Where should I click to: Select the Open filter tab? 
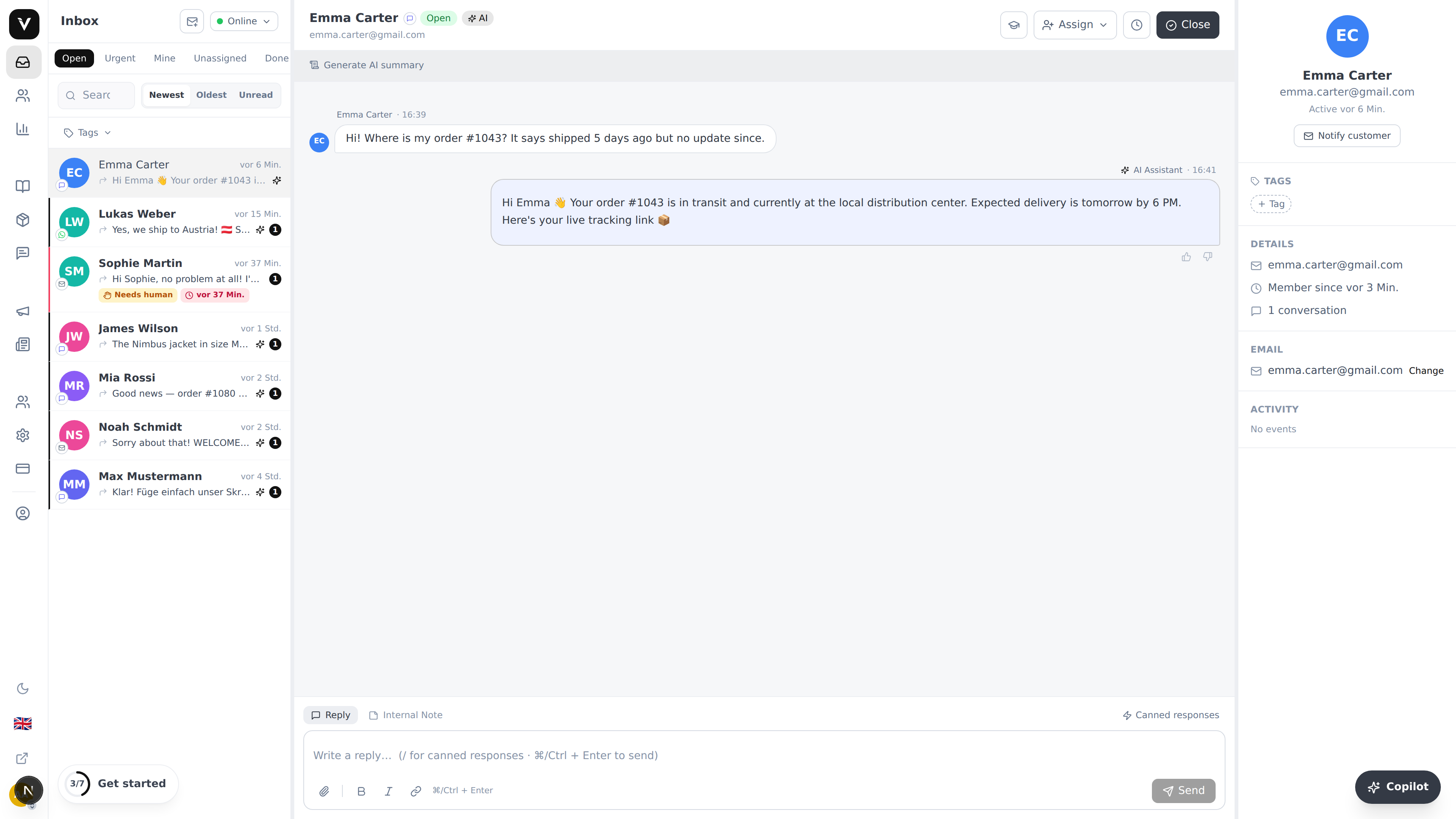tap(74, 58)
